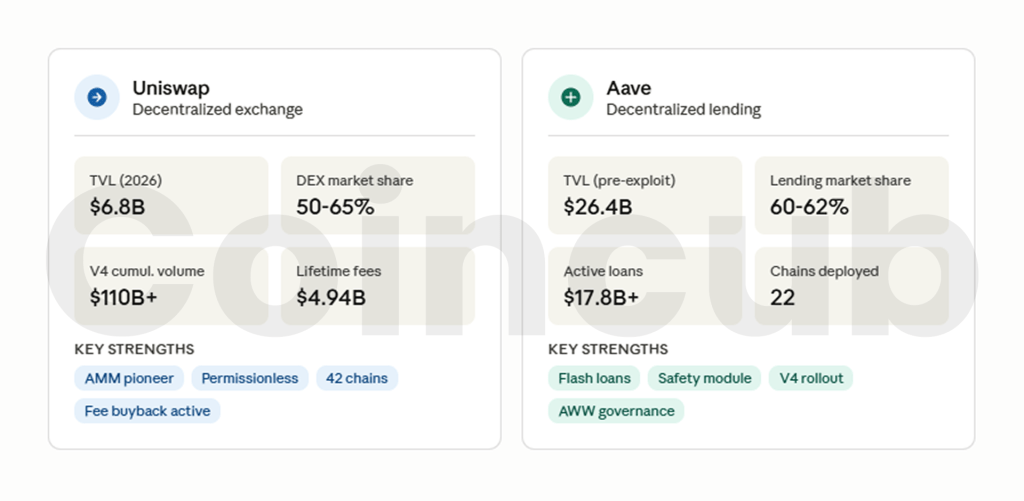Image resolution: width=1024 pixels, height=501 pixels.
Task: Click the $6.8B value
Action: (x=118, y=207)
